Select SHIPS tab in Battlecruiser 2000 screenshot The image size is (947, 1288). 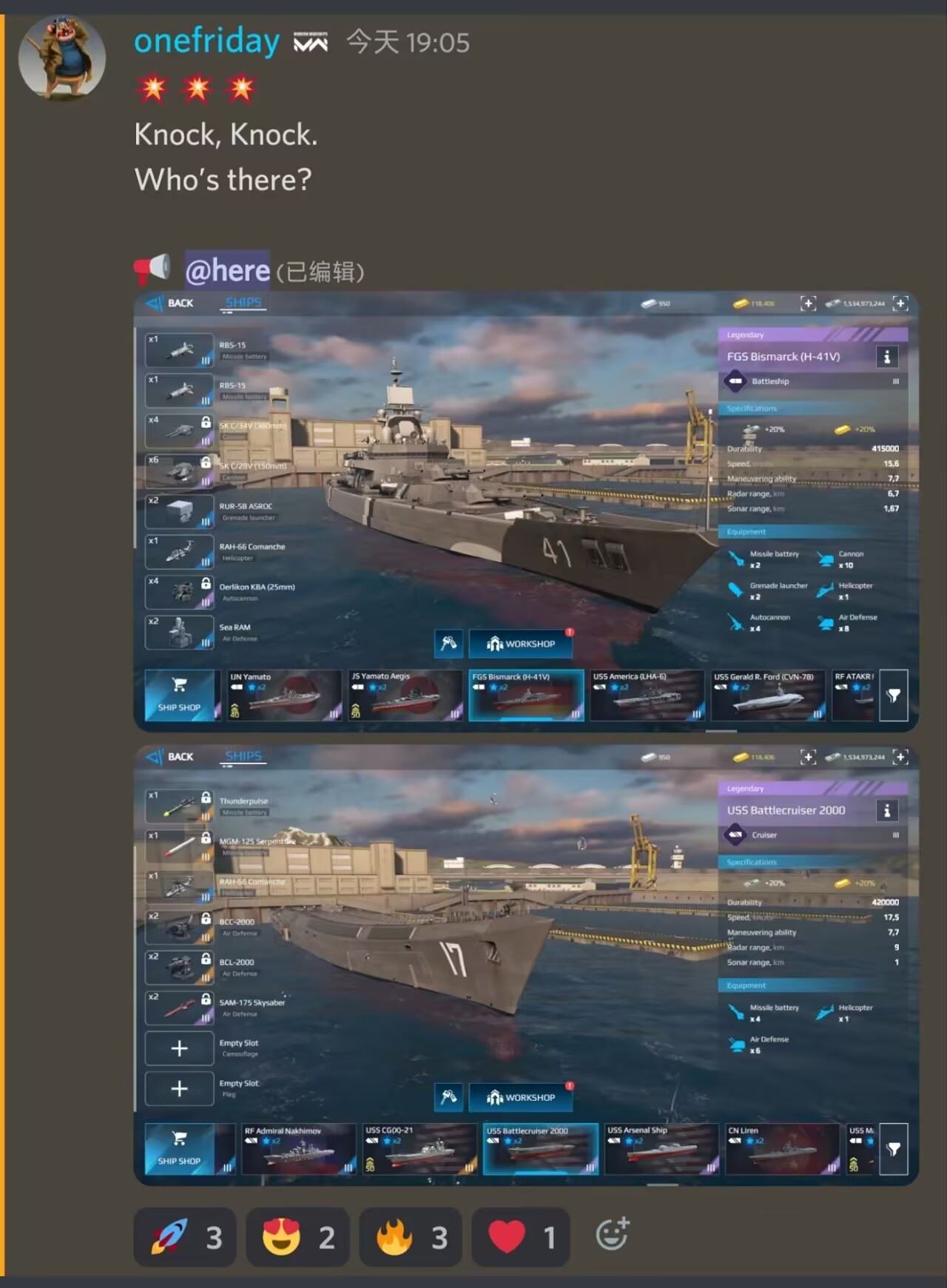tap(243, 756)
